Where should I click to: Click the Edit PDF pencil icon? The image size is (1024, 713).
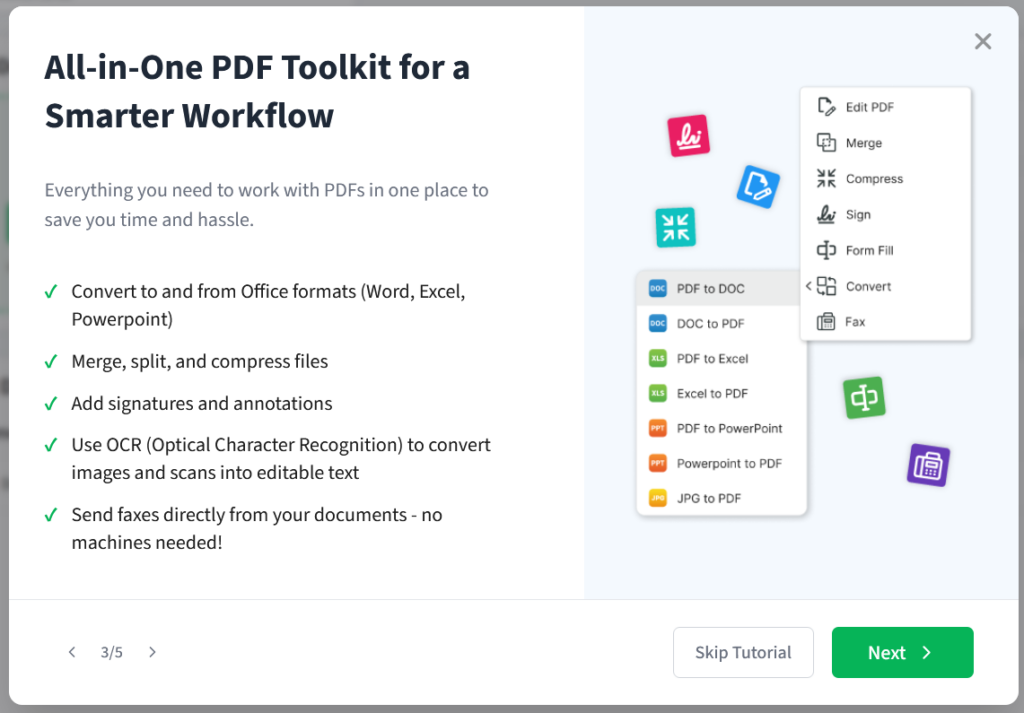pos(824,106)
